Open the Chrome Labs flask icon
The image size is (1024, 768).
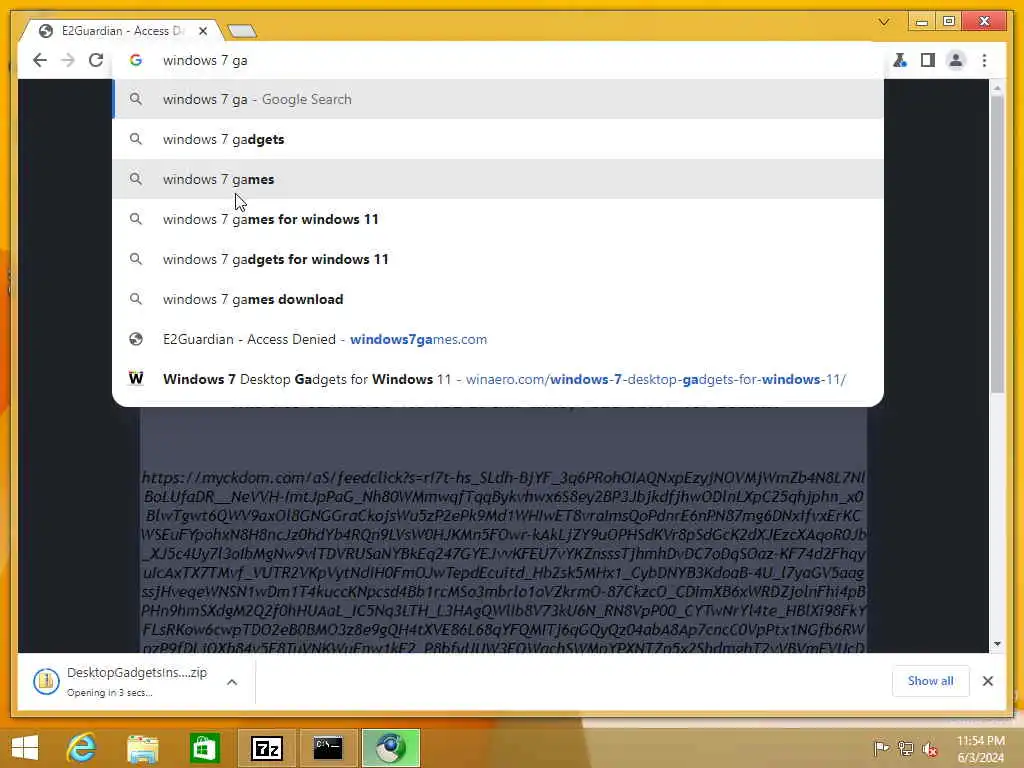[x=900, y=60]
